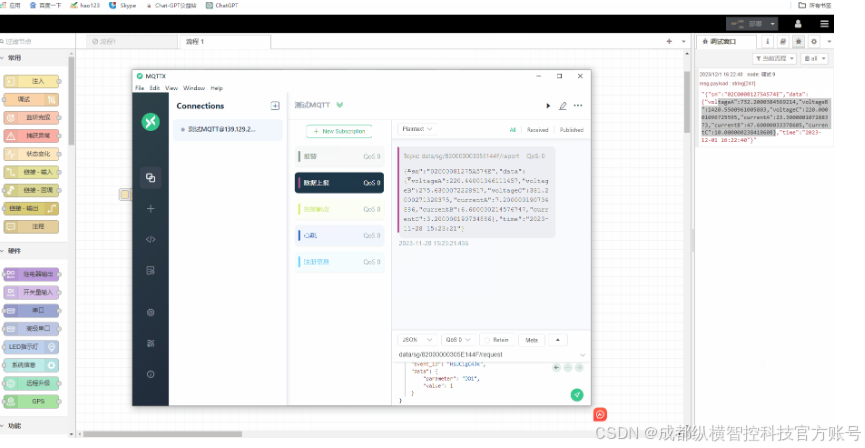The image size is (865, 448).
Task: Open the QoS 0 publish dropdown
Action: pyautogui.click(x=458, y=340)
